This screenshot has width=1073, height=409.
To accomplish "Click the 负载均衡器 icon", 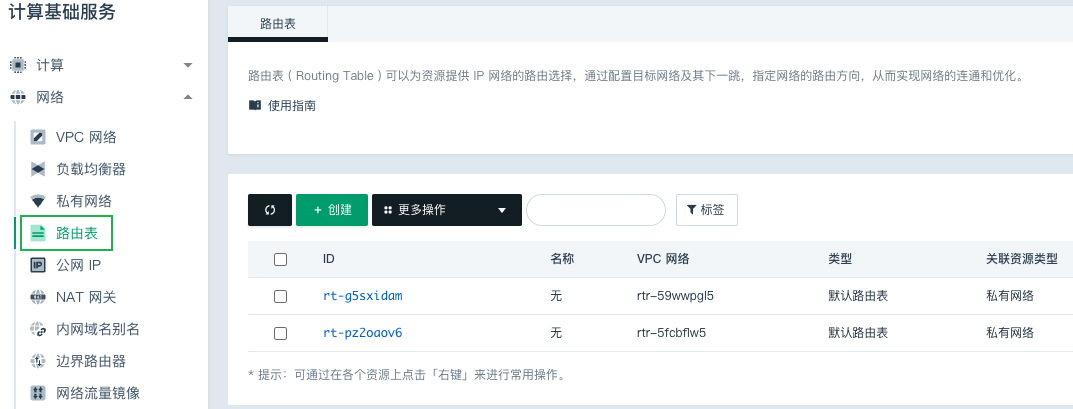I will (38, 169).
